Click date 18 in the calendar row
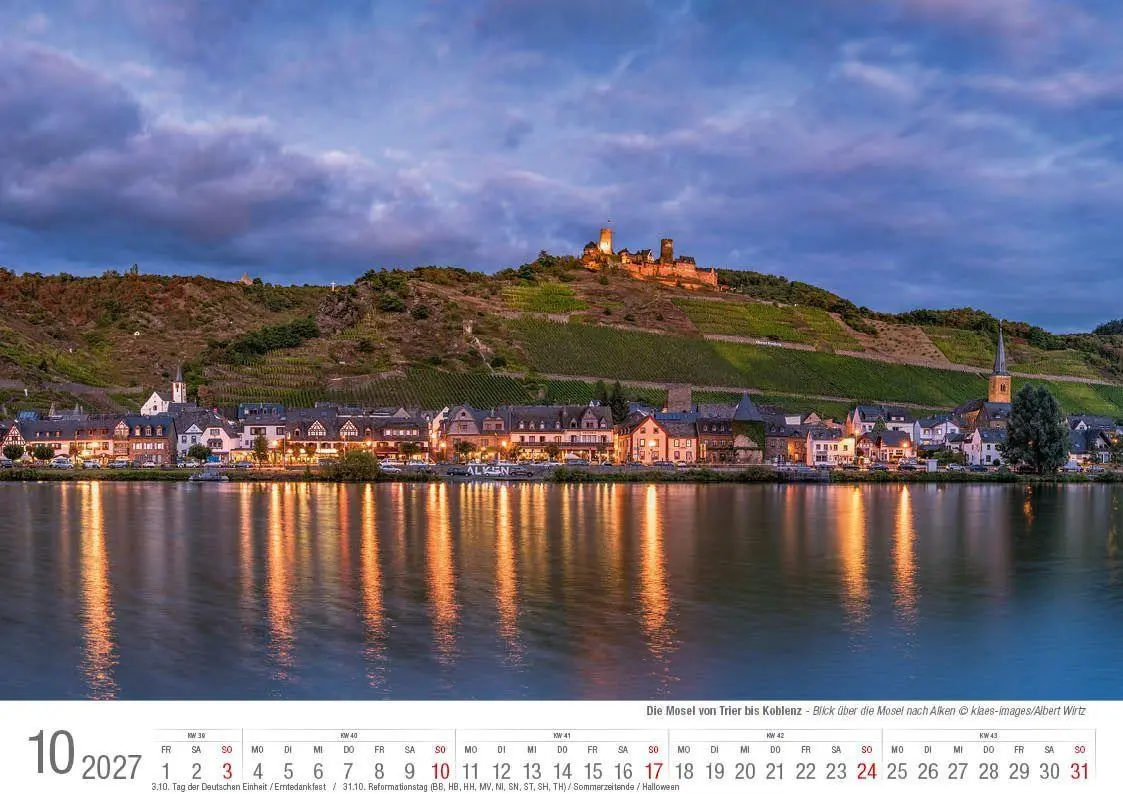Viewport: 1123px width, 794px height. pyautogui.click(x=684, y=770)
